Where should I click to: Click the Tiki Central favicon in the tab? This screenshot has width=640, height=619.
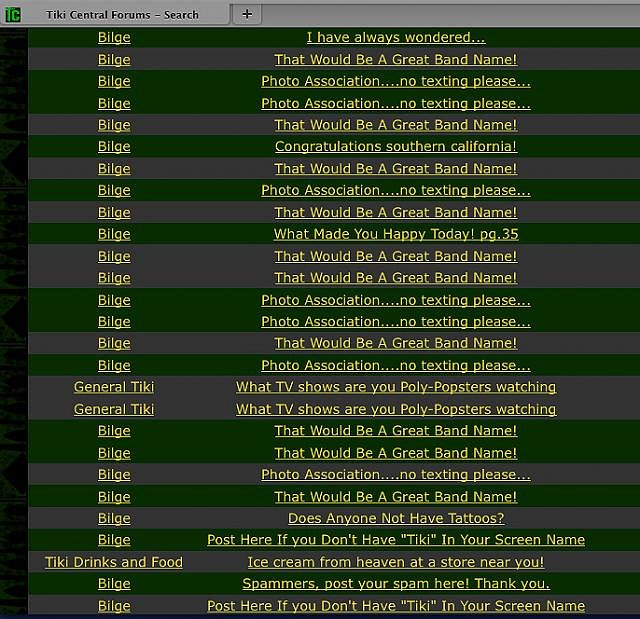pos(13,14)
